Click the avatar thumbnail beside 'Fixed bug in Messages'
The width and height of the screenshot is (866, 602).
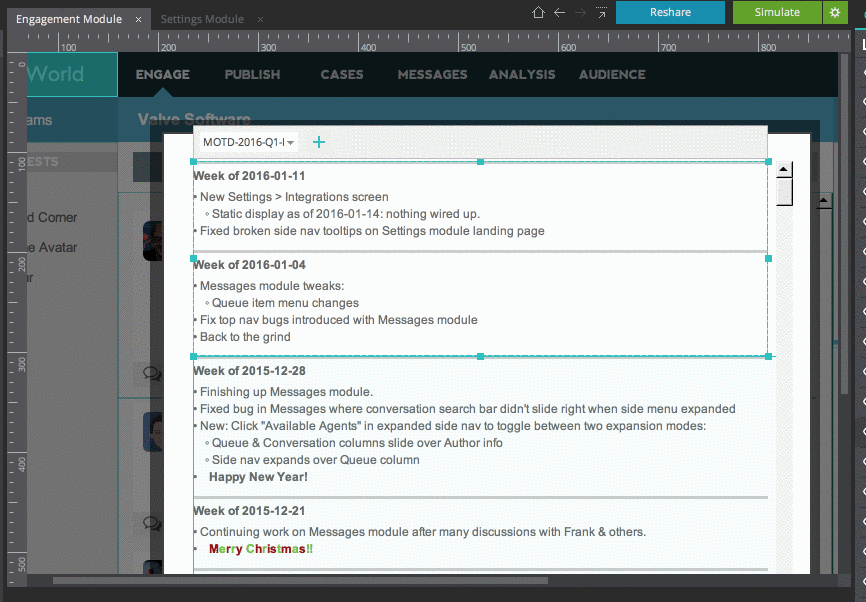point(153,431)
